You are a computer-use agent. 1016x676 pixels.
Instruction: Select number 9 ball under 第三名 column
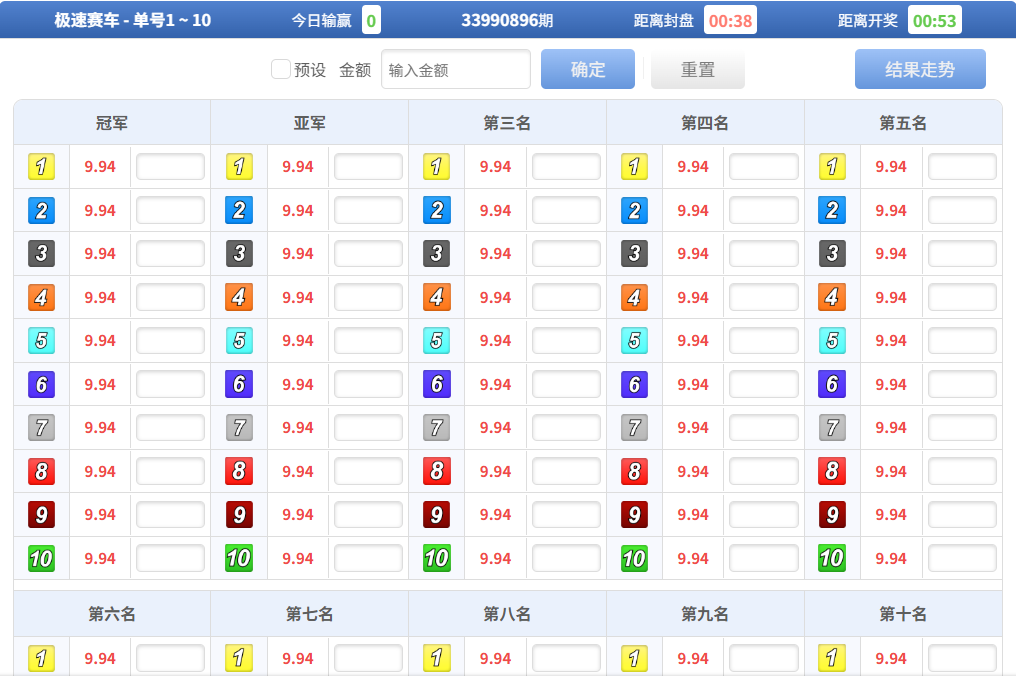437,514
